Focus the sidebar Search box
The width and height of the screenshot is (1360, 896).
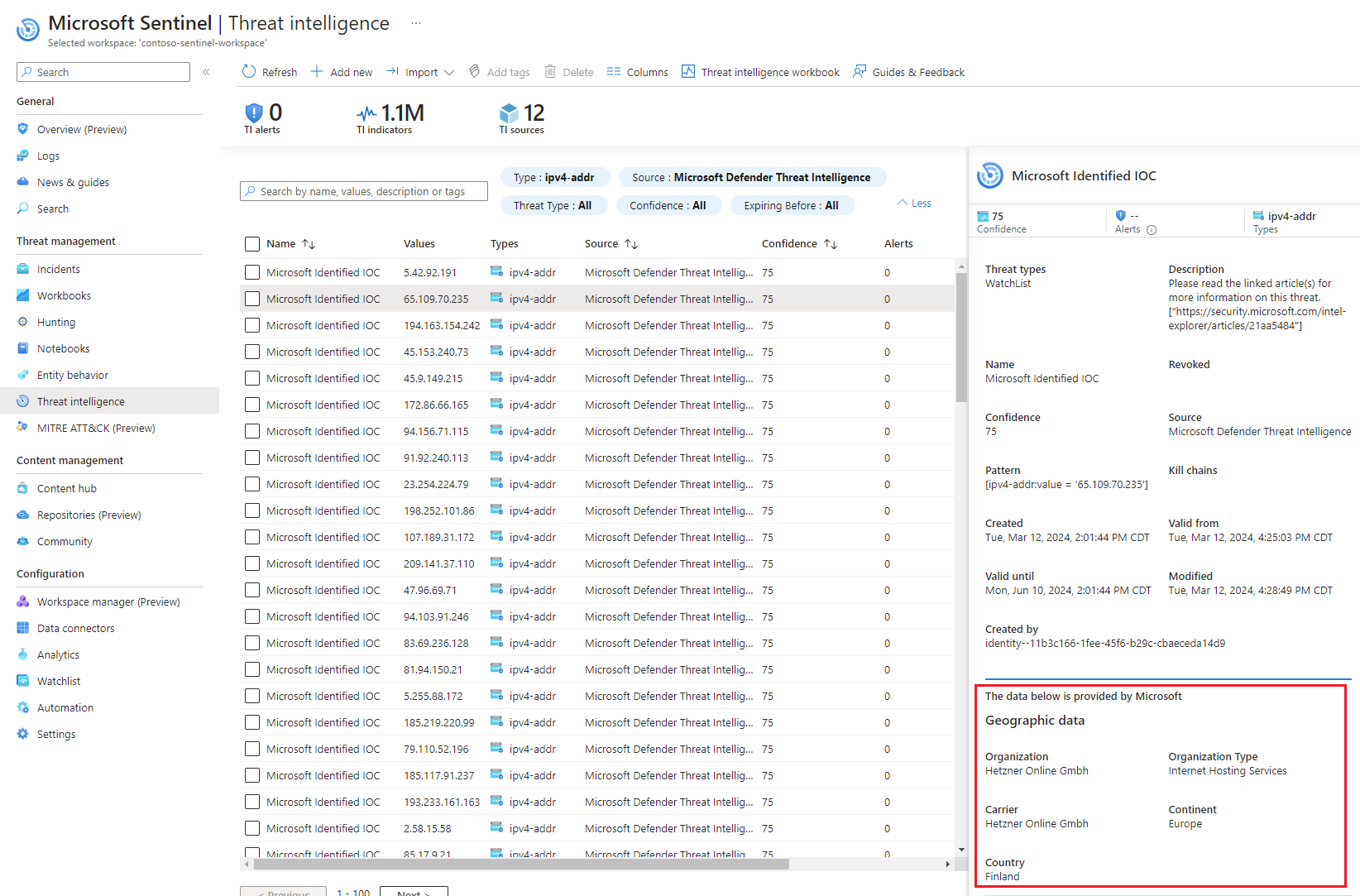pos(103,72)
